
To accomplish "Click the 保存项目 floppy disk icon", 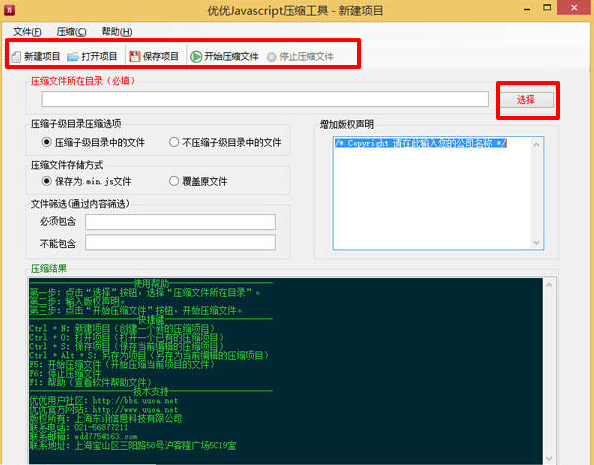I will coord(134,56).
